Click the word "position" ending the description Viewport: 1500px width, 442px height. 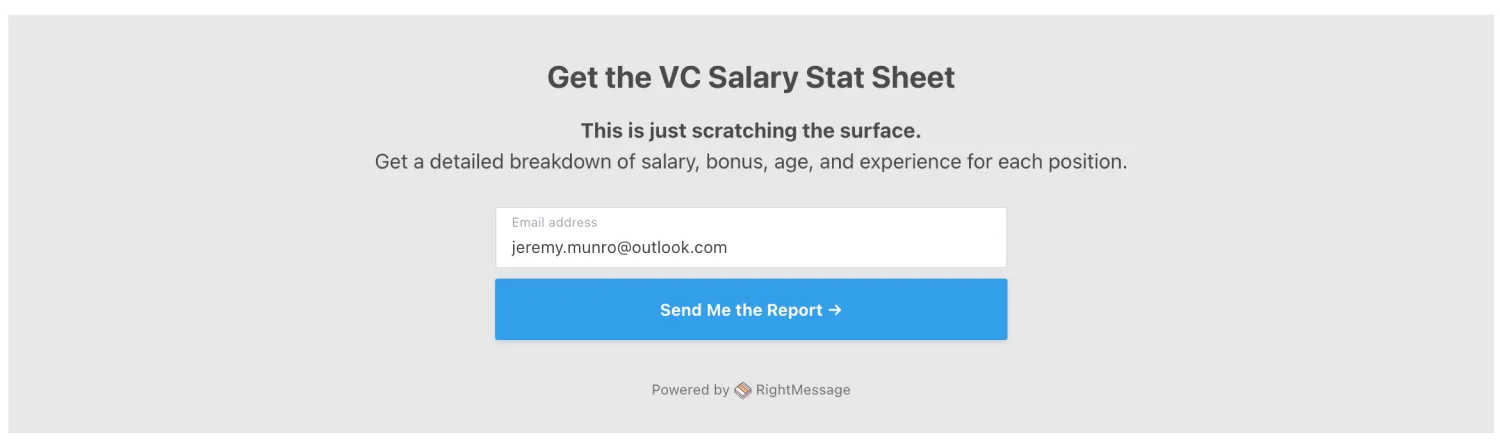(1088, 161)
